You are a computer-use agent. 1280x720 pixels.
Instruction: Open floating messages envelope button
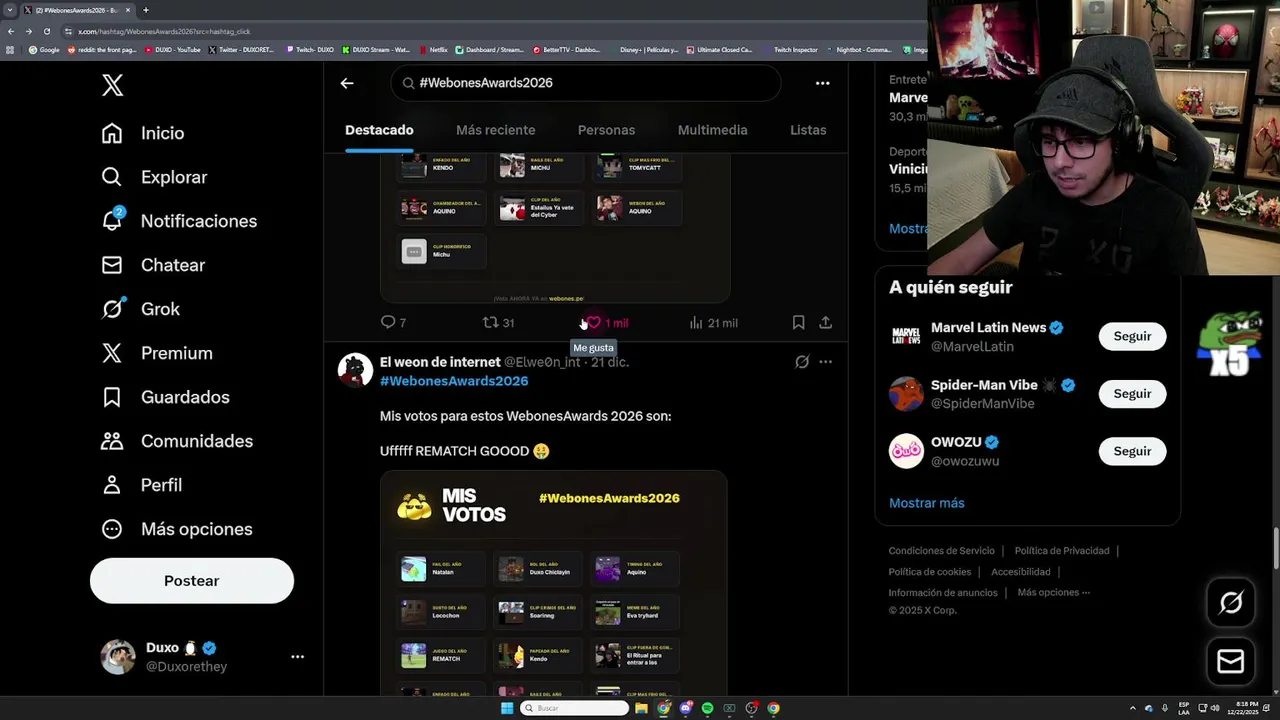tap(1231, 661)
